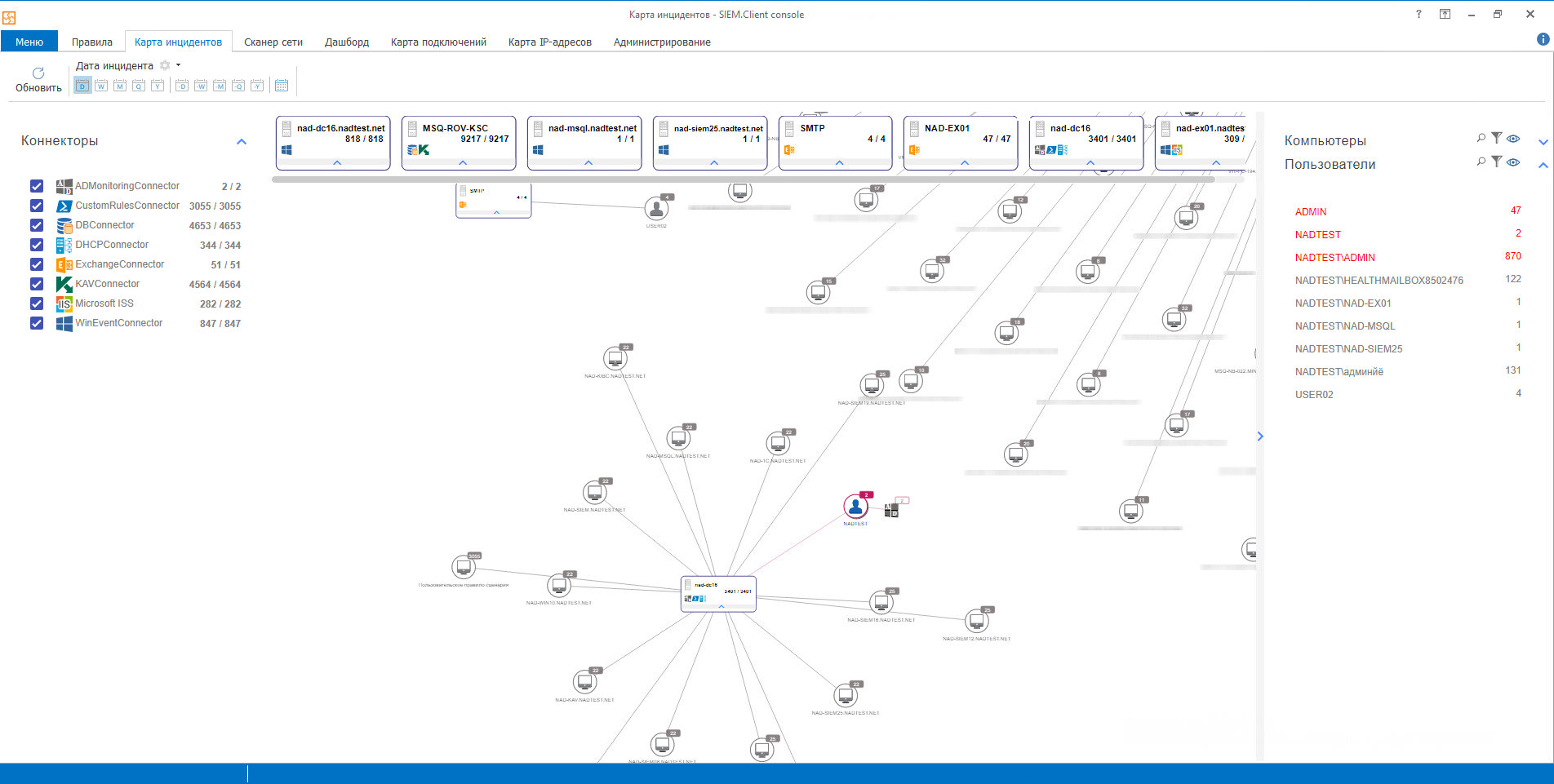Toggle visibility eye for Компьютеры
This screenshot has width=1554, height=784.
[1513, 139]
